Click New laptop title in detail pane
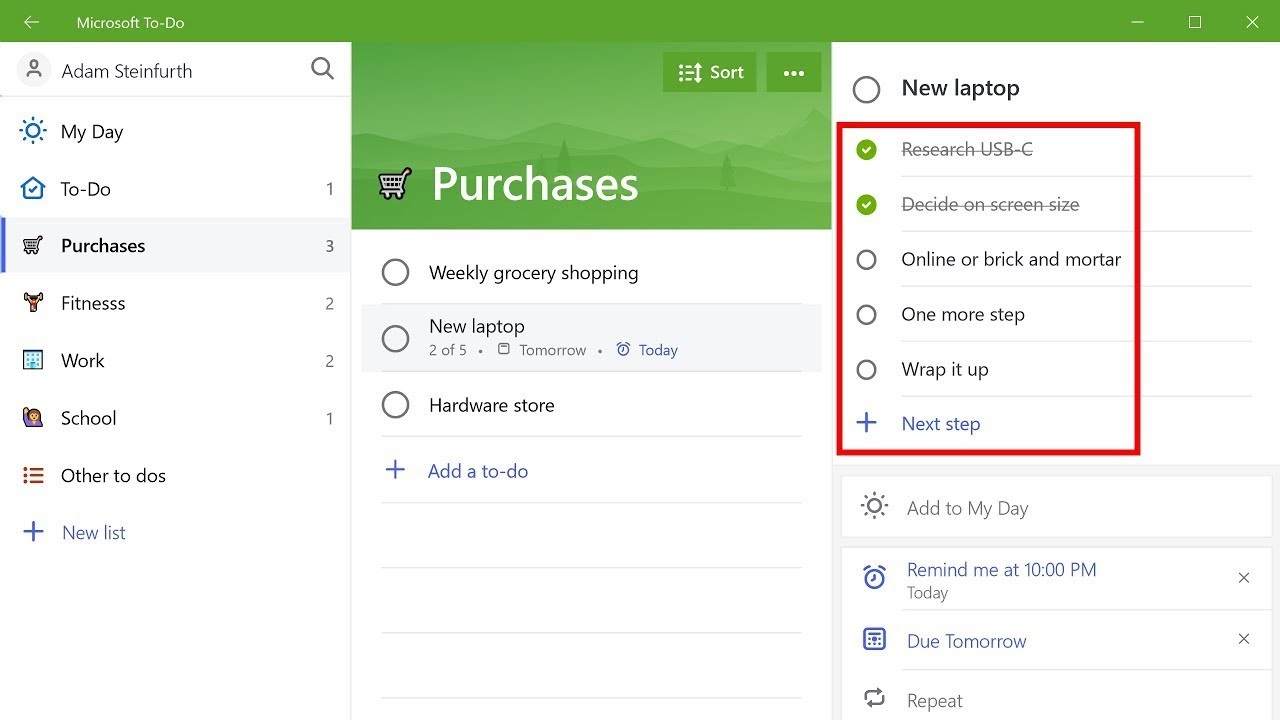1280x720 pixels. [x=960, y=88]
